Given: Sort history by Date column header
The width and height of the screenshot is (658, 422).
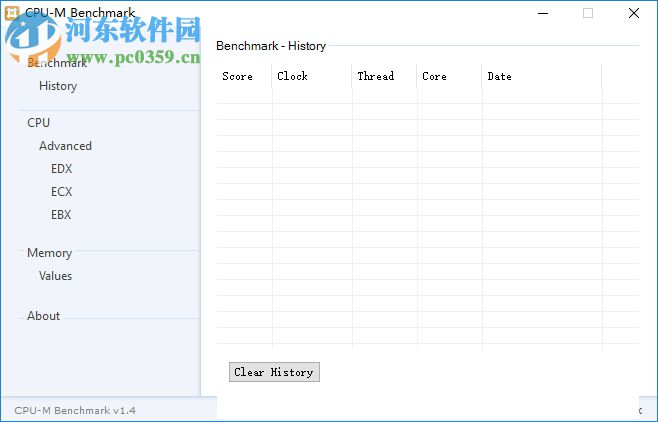Looking at the screenshot, I should [x=542, y=76].
